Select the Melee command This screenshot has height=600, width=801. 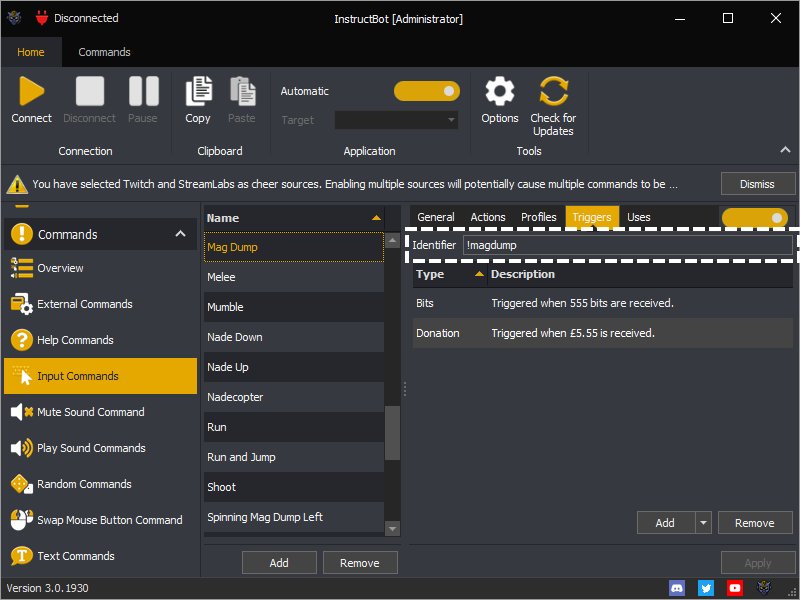pyautogui.click(x=294, y=277)
